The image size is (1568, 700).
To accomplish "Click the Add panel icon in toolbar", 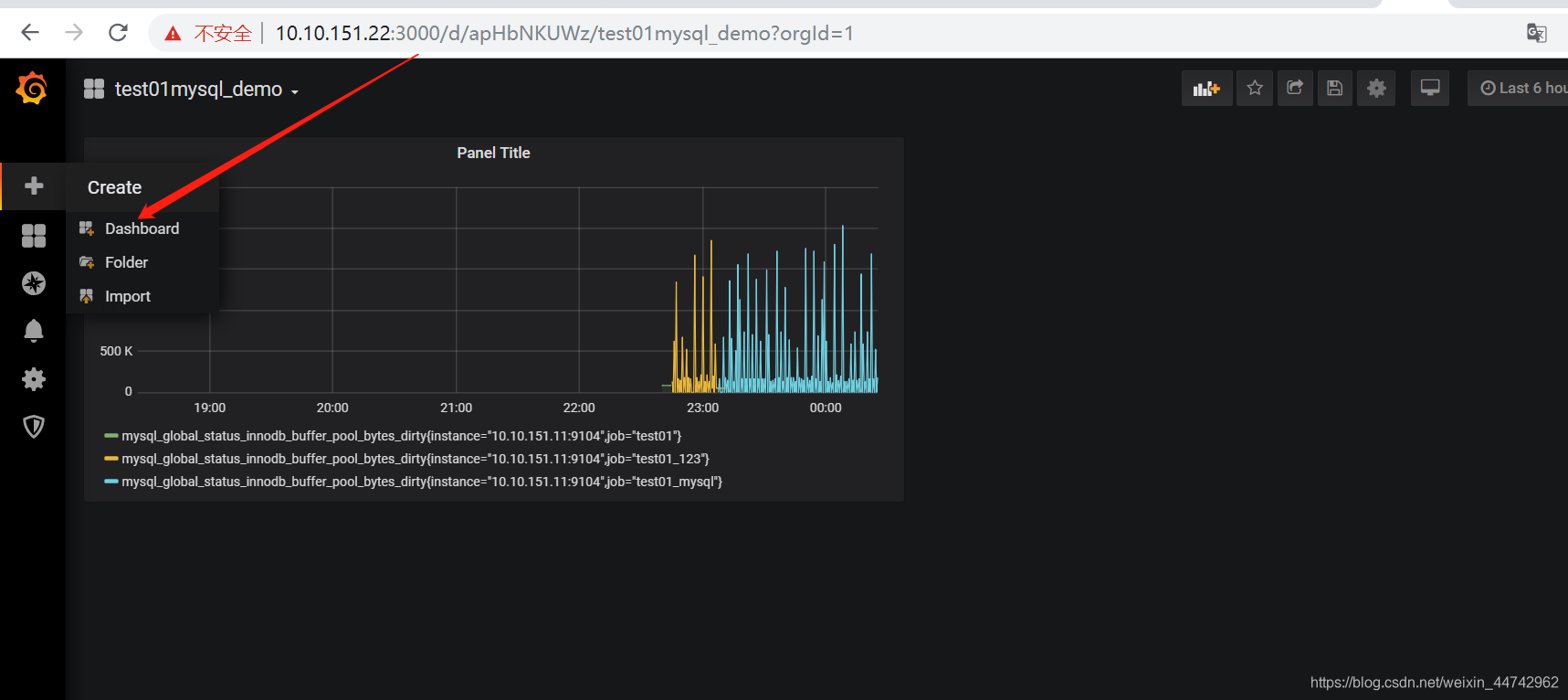I will click(1206, 89).
